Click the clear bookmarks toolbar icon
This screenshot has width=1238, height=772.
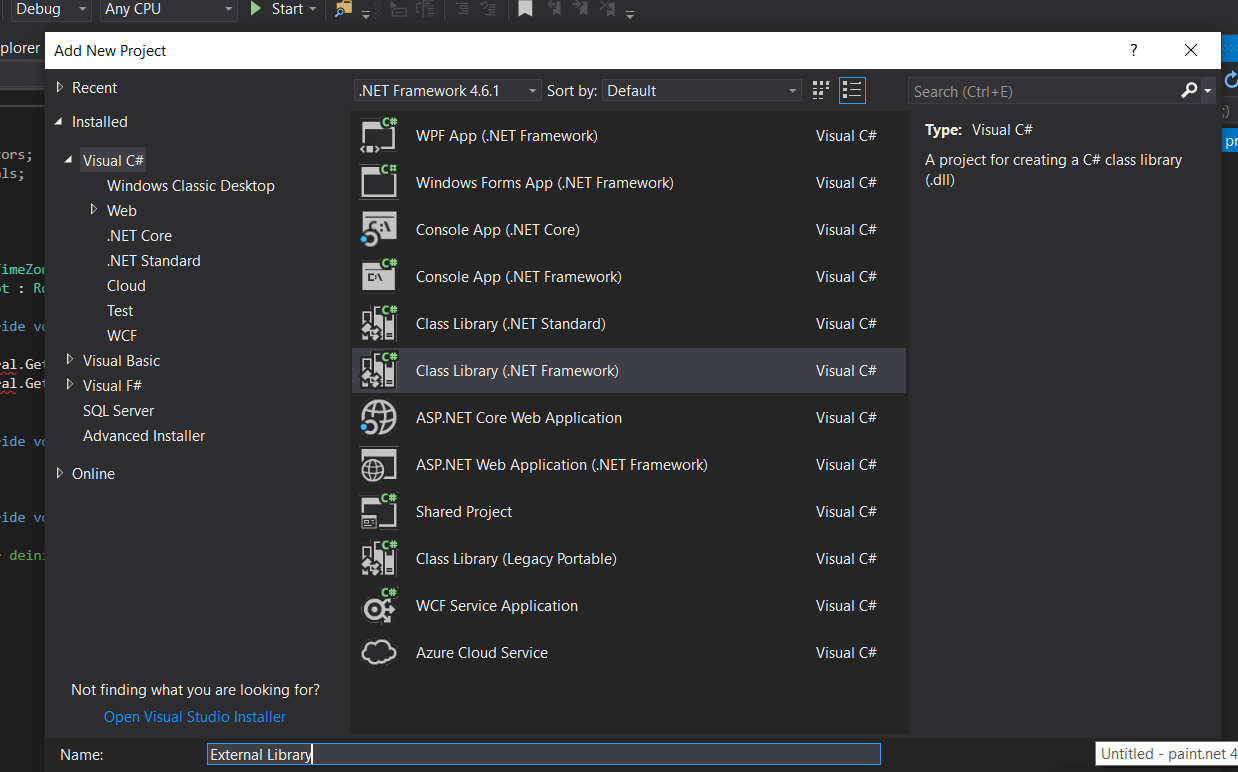[607, 9]
